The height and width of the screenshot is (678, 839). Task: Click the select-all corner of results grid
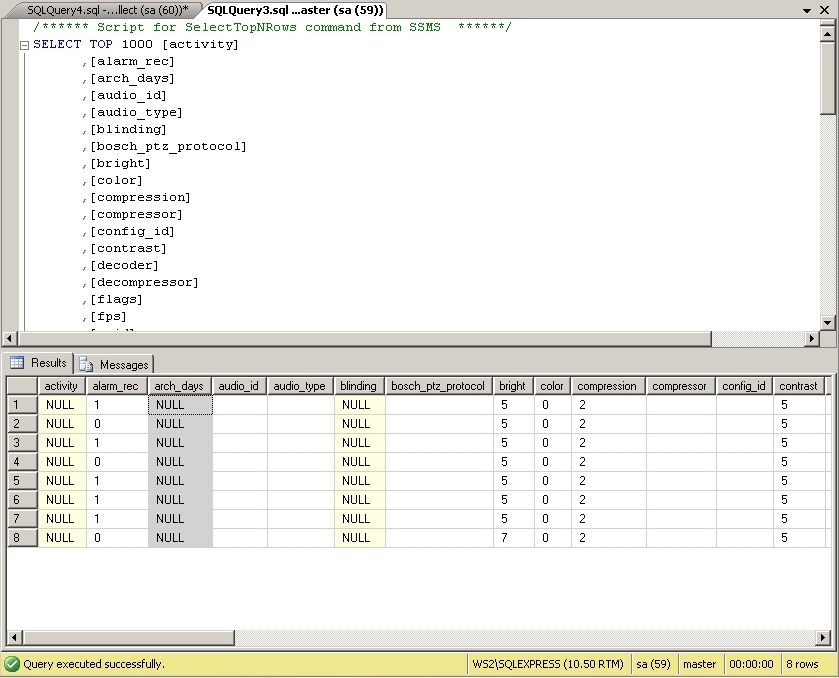pyautogui.click(x=21, y=386)
